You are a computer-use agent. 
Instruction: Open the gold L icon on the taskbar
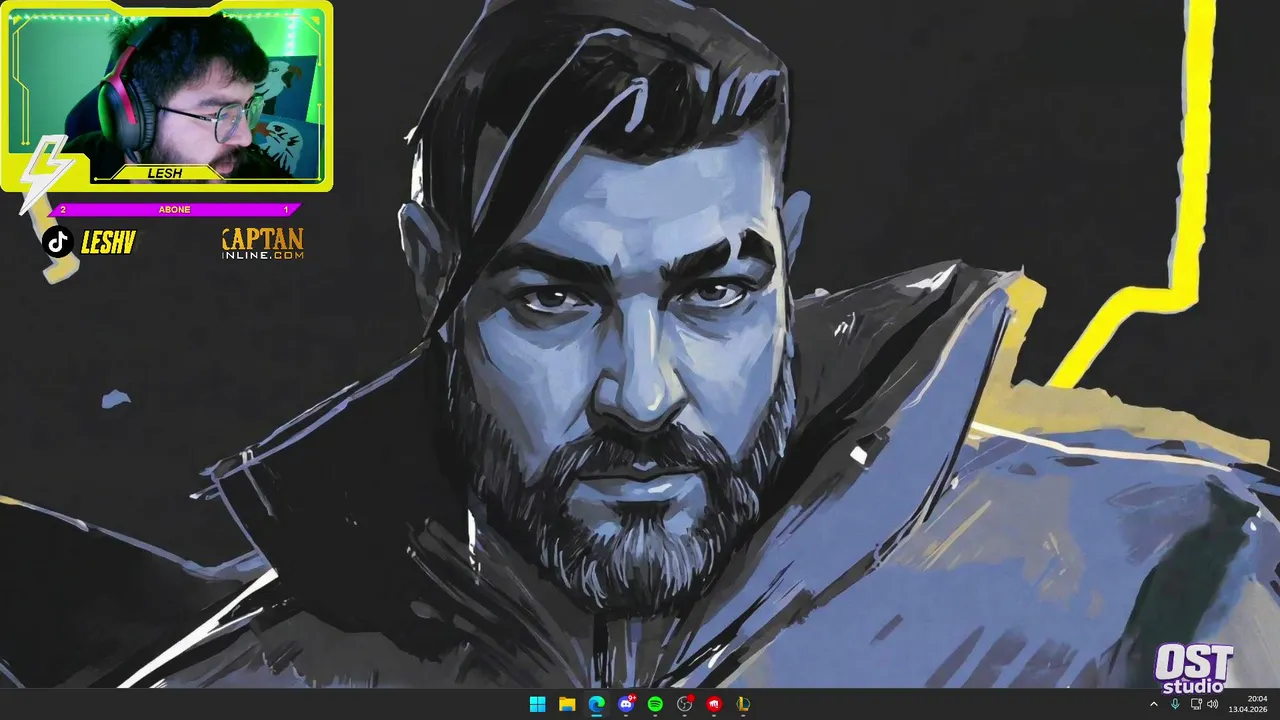(x=743, y=704)
